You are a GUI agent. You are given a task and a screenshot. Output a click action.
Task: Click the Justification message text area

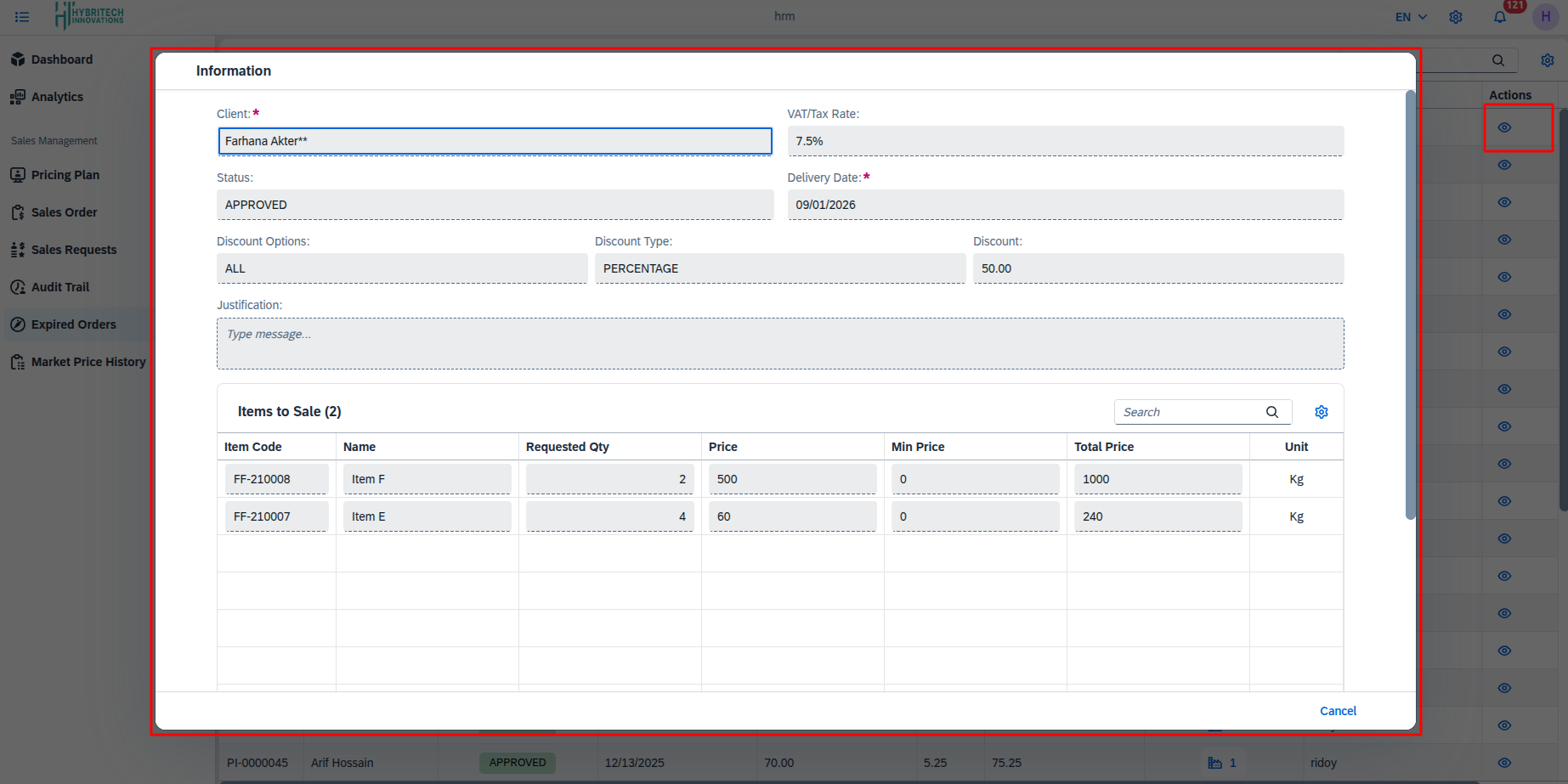779,343
